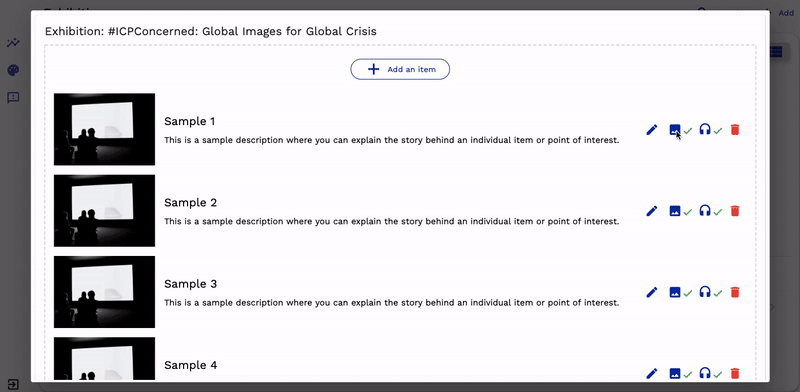Open image icon for Sample 2
The width and height of the screenshot is (800, 392).
[x=674, y=211]
